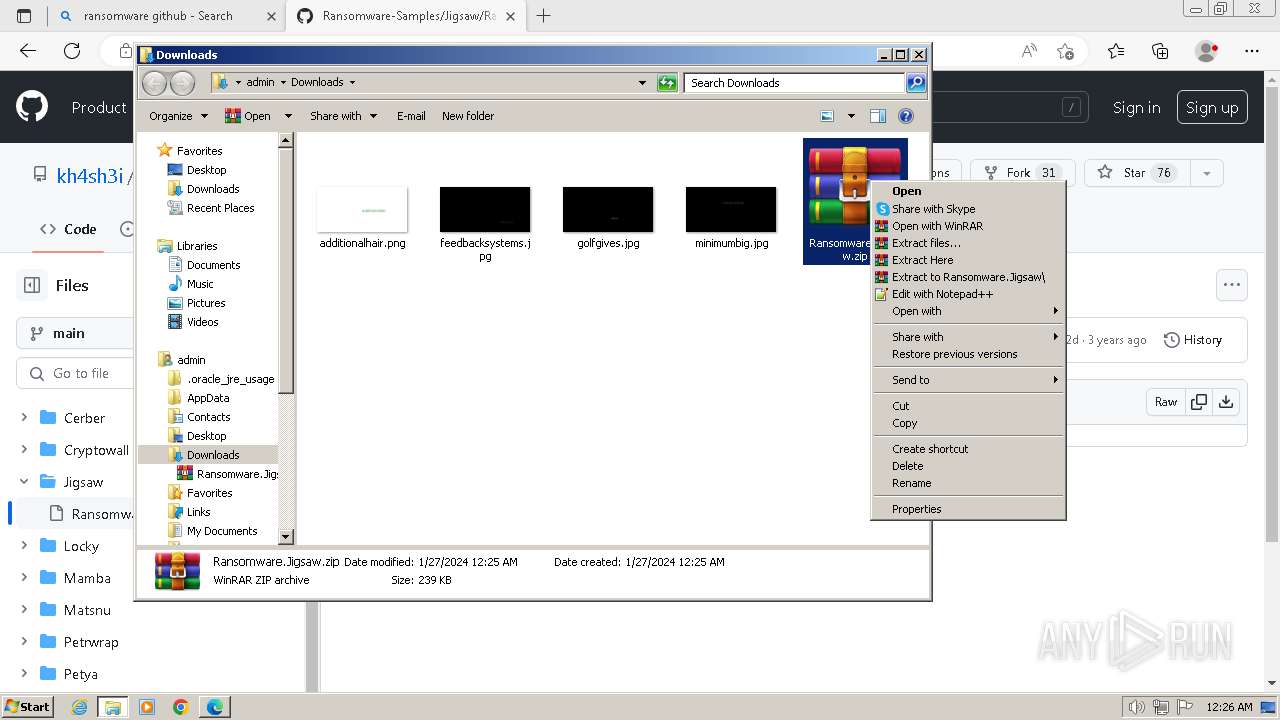The width and height of the screenshot is (1280, 720).
Task: Click download raw file icon
Action: click(x=1226, y=402)
